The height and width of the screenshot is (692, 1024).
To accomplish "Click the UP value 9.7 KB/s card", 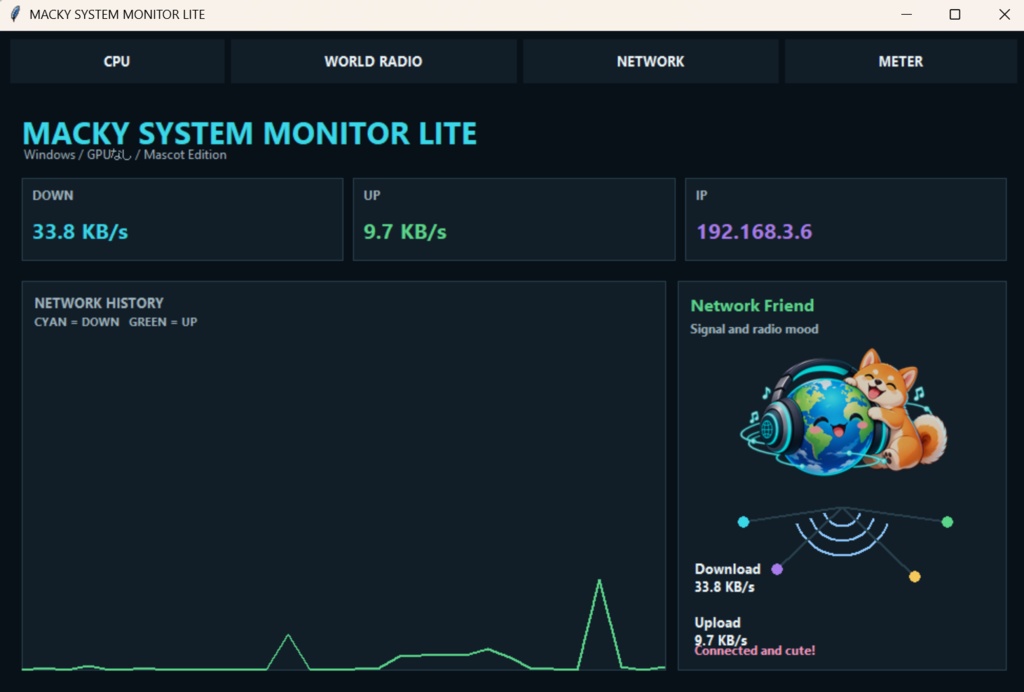I will click(x=514, y=219).
